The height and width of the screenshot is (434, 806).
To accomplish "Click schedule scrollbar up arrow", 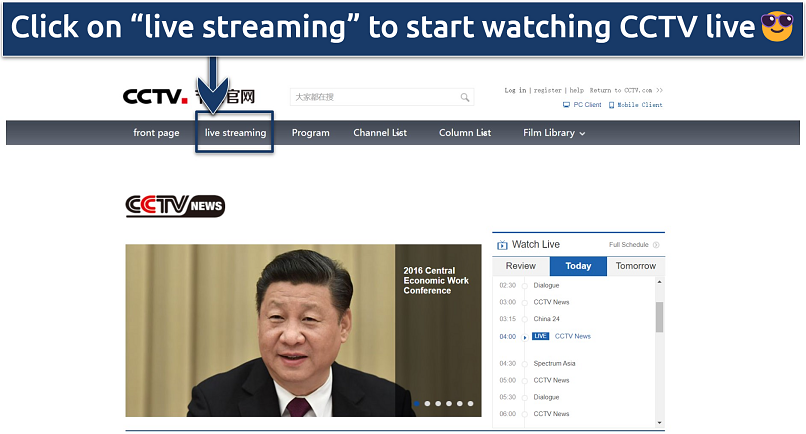I will coord(660,282).
